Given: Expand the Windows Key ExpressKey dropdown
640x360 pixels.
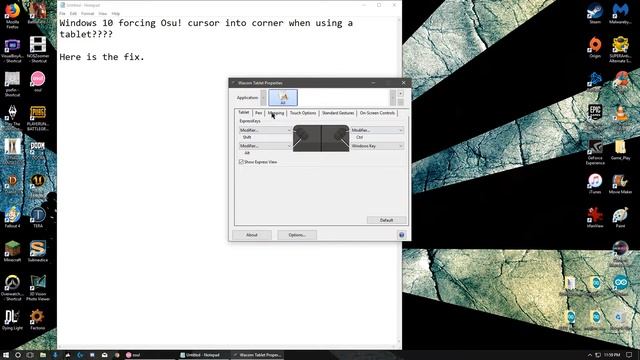Looking at the screenshot, I should 377,146.
